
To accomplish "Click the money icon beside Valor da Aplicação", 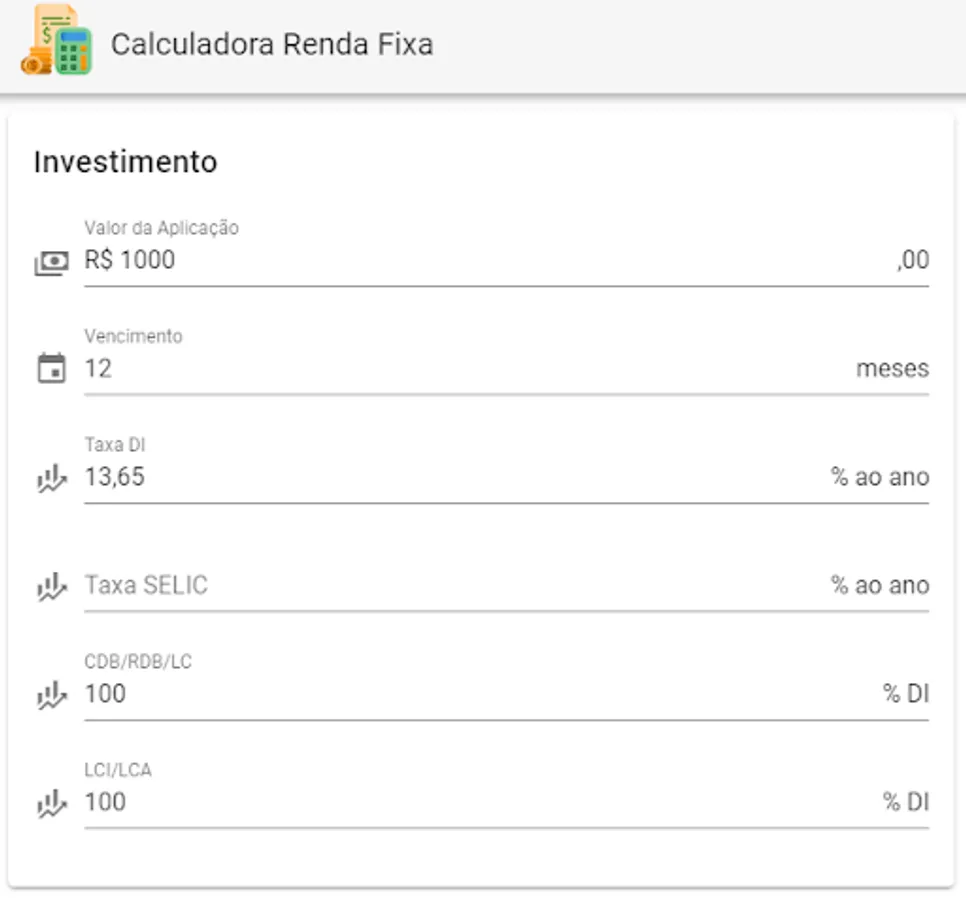I will 51,262.
